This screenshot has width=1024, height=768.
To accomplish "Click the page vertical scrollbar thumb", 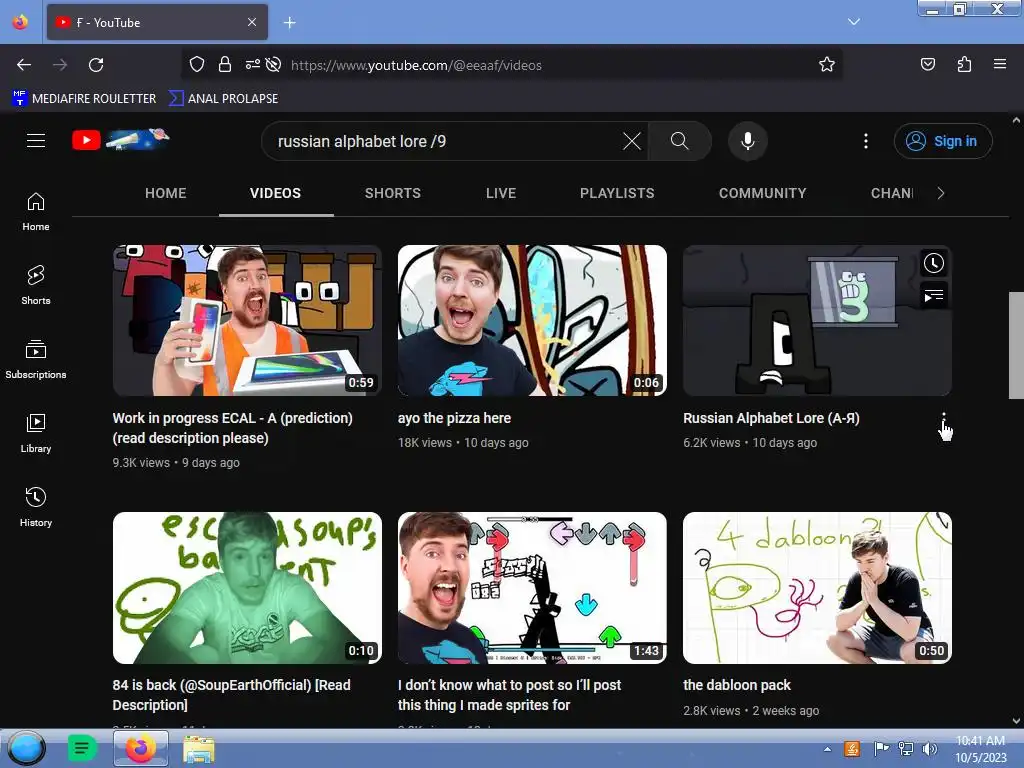I will (x=1016, y=345).
